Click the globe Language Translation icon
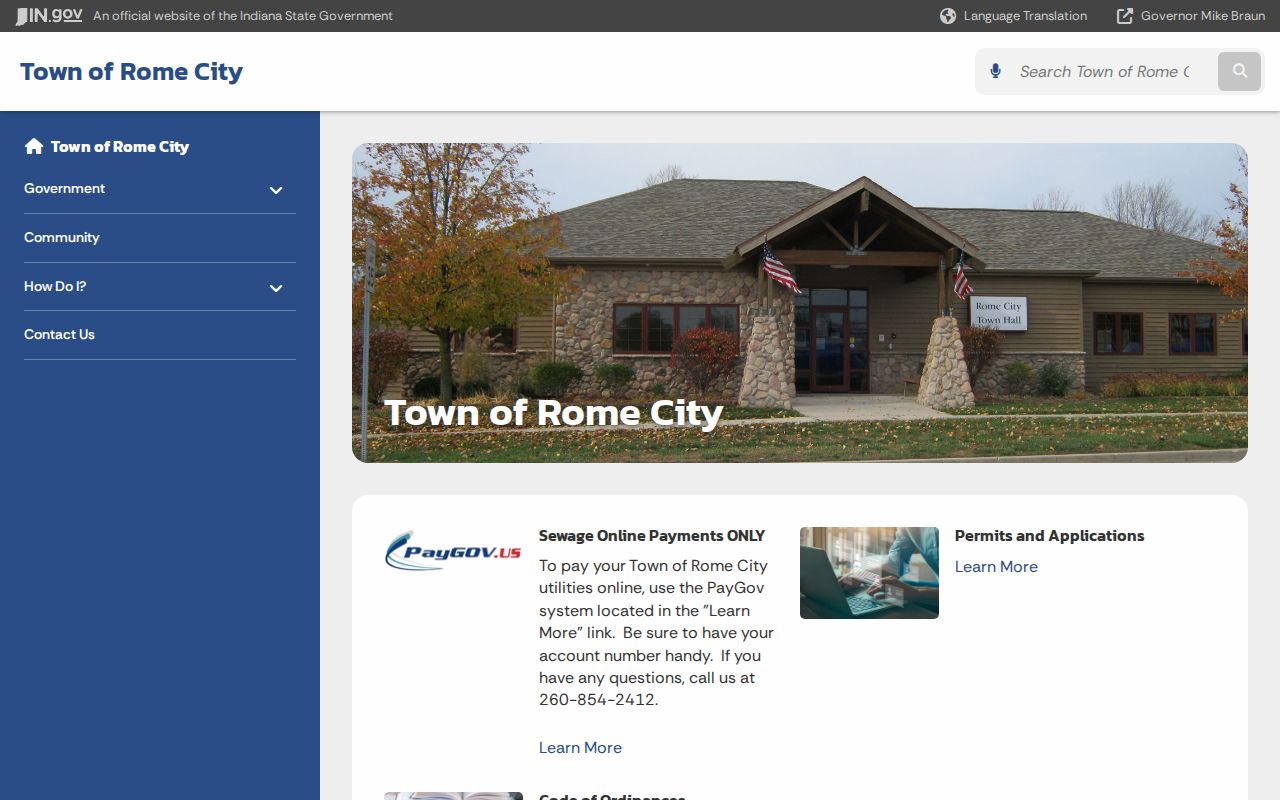The image size is (1280, 800). coord(948,16)
